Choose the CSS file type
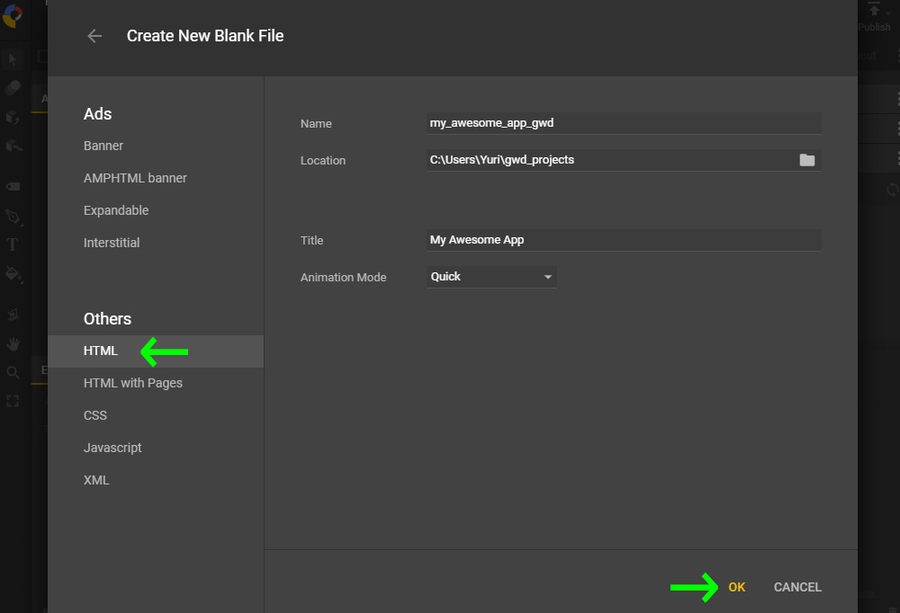Screen dimensions: 900x613 (x=95, y=415)
